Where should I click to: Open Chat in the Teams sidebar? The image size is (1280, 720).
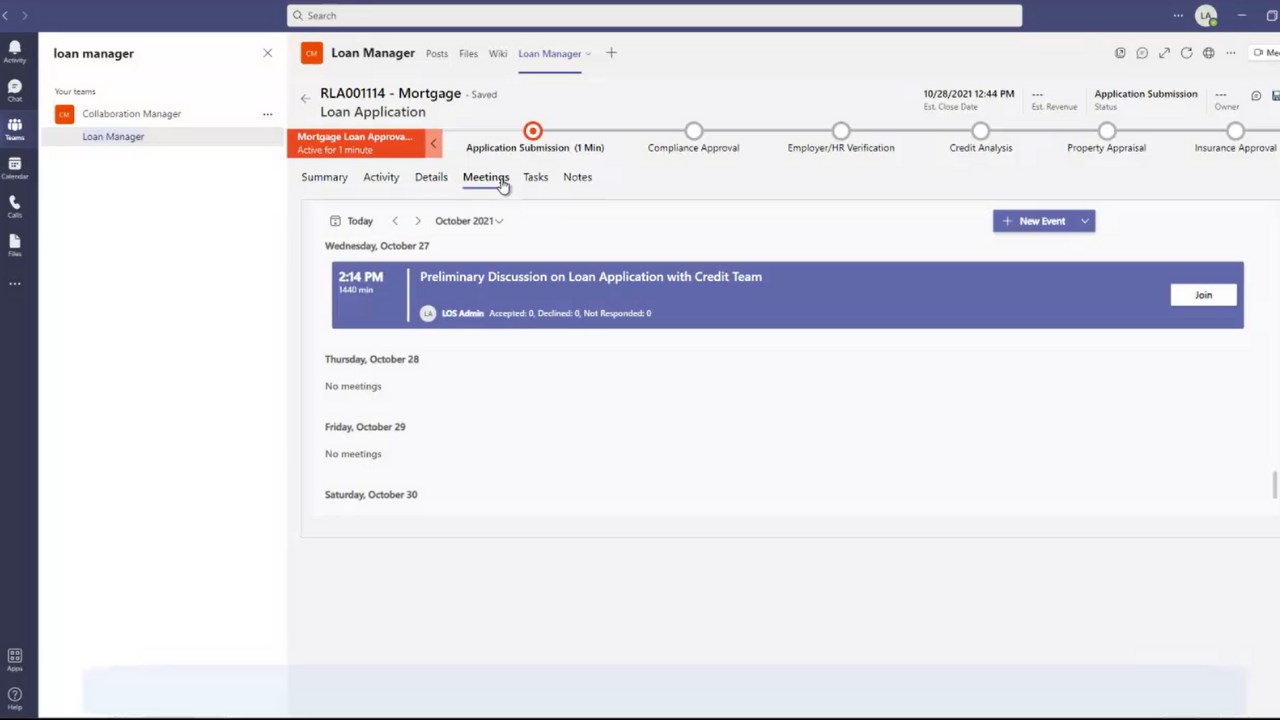pos(14,91)
